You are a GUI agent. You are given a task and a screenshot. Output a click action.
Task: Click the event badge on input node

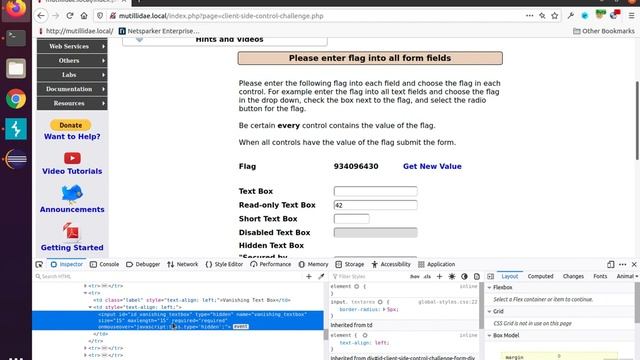240,327
